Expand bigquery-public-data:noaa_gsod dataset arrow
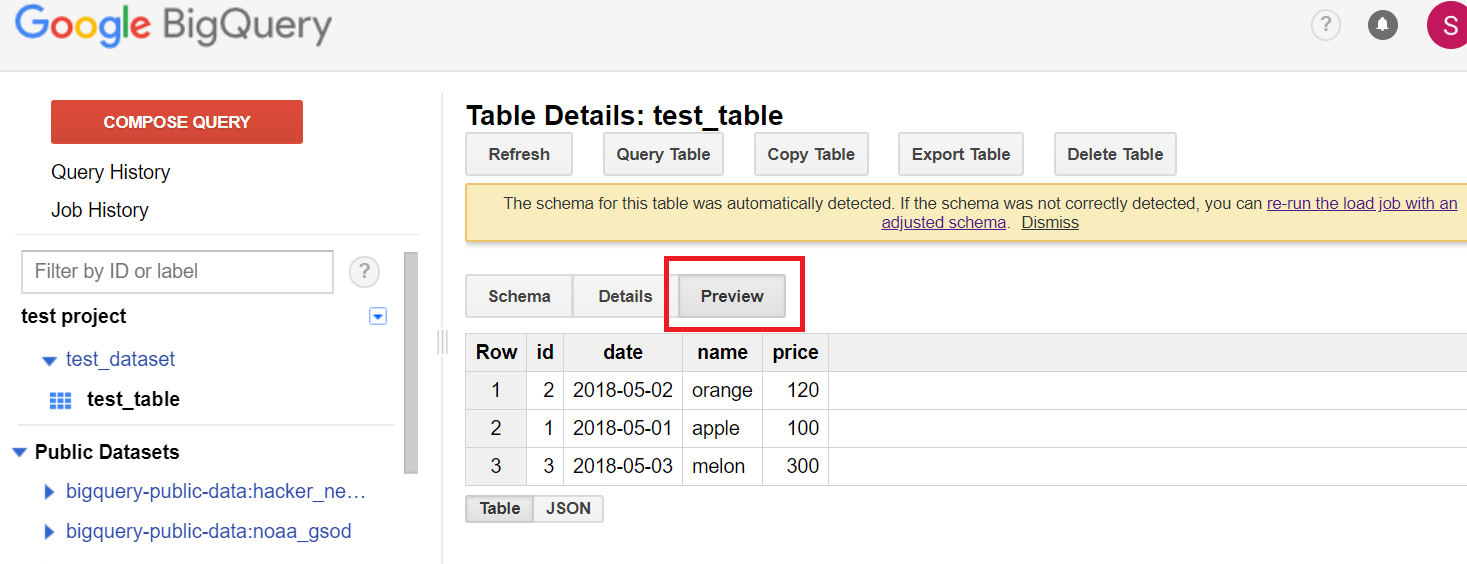 tap(50, 532)
